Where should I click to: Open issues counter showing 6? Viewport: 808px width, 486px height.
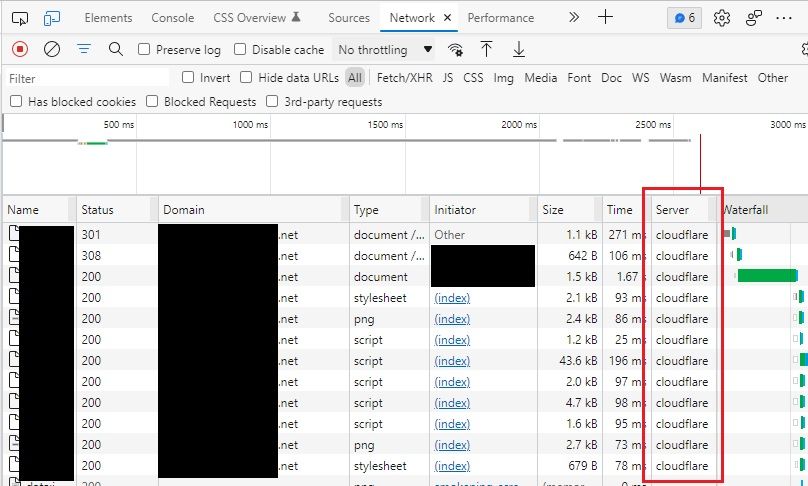tap(684, 18)
